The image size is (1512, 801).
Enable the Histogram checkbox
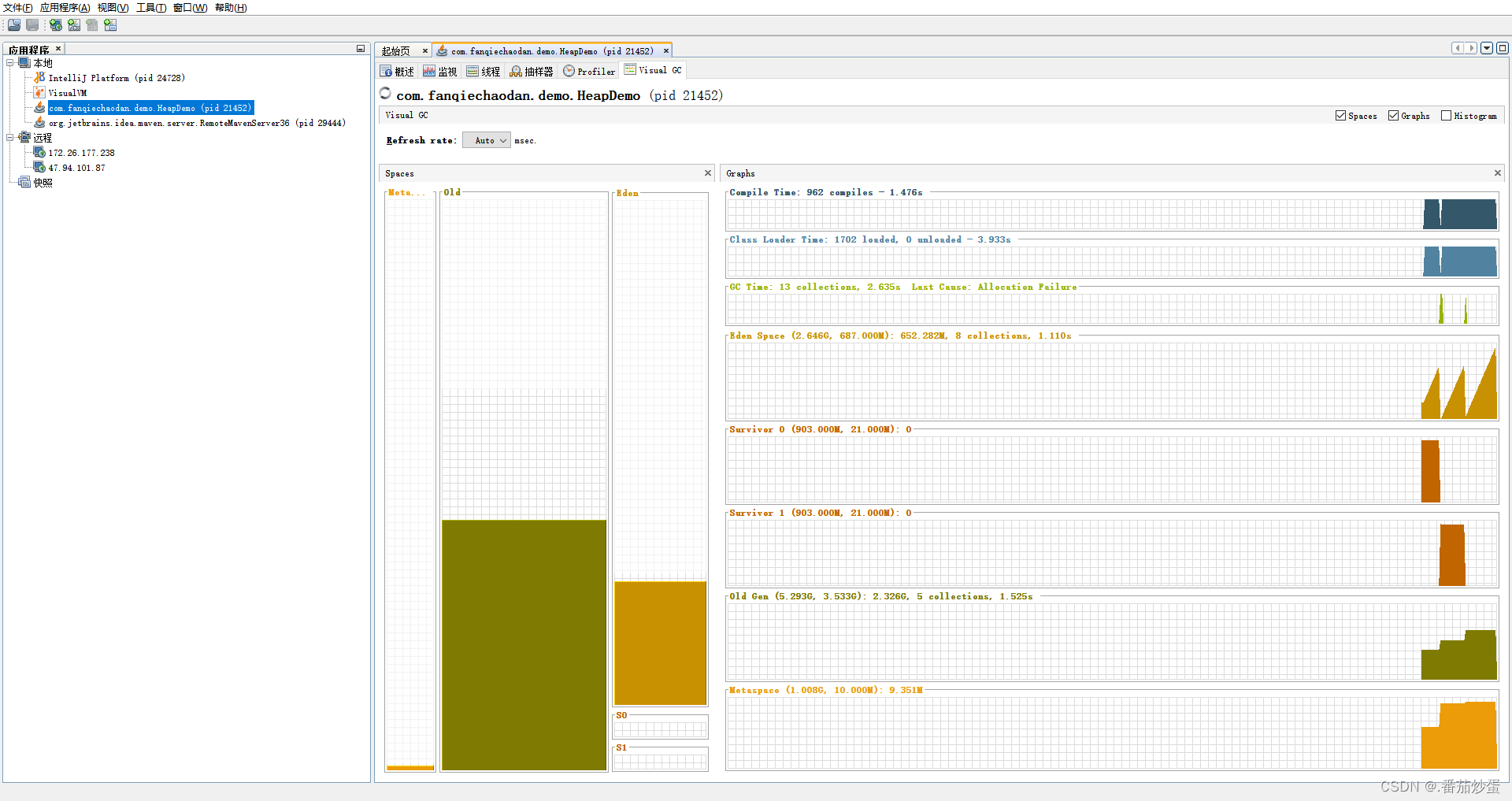1446,116
